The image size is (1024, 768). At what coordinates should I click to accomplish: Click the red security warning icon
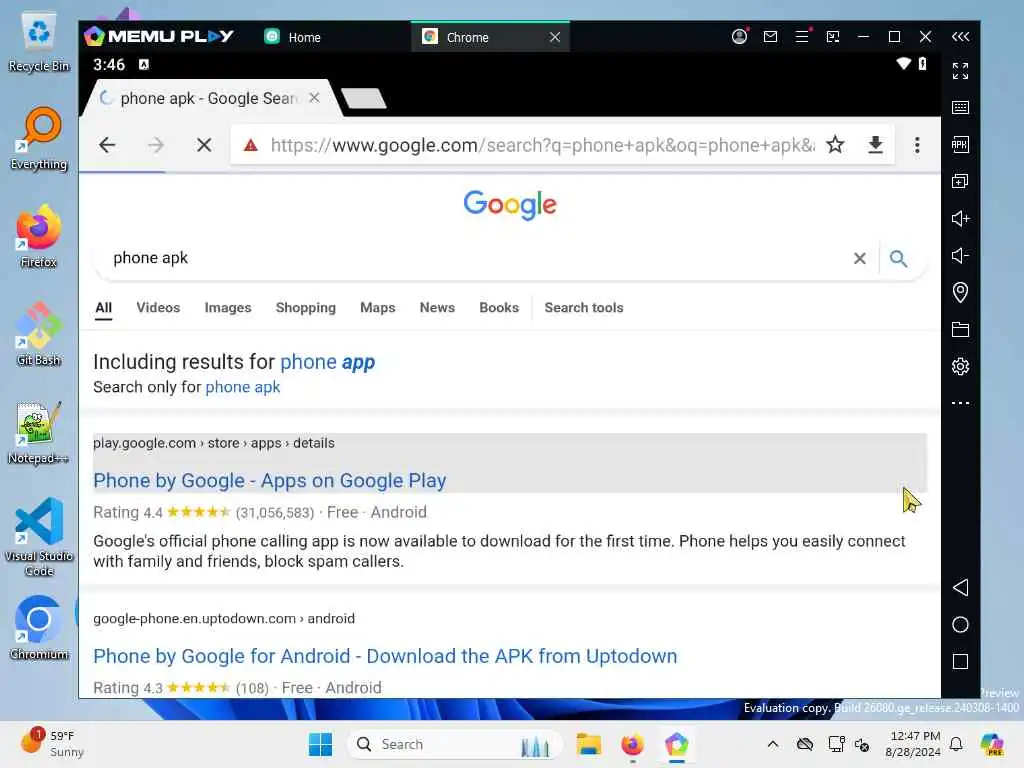(x=251, y=145)
